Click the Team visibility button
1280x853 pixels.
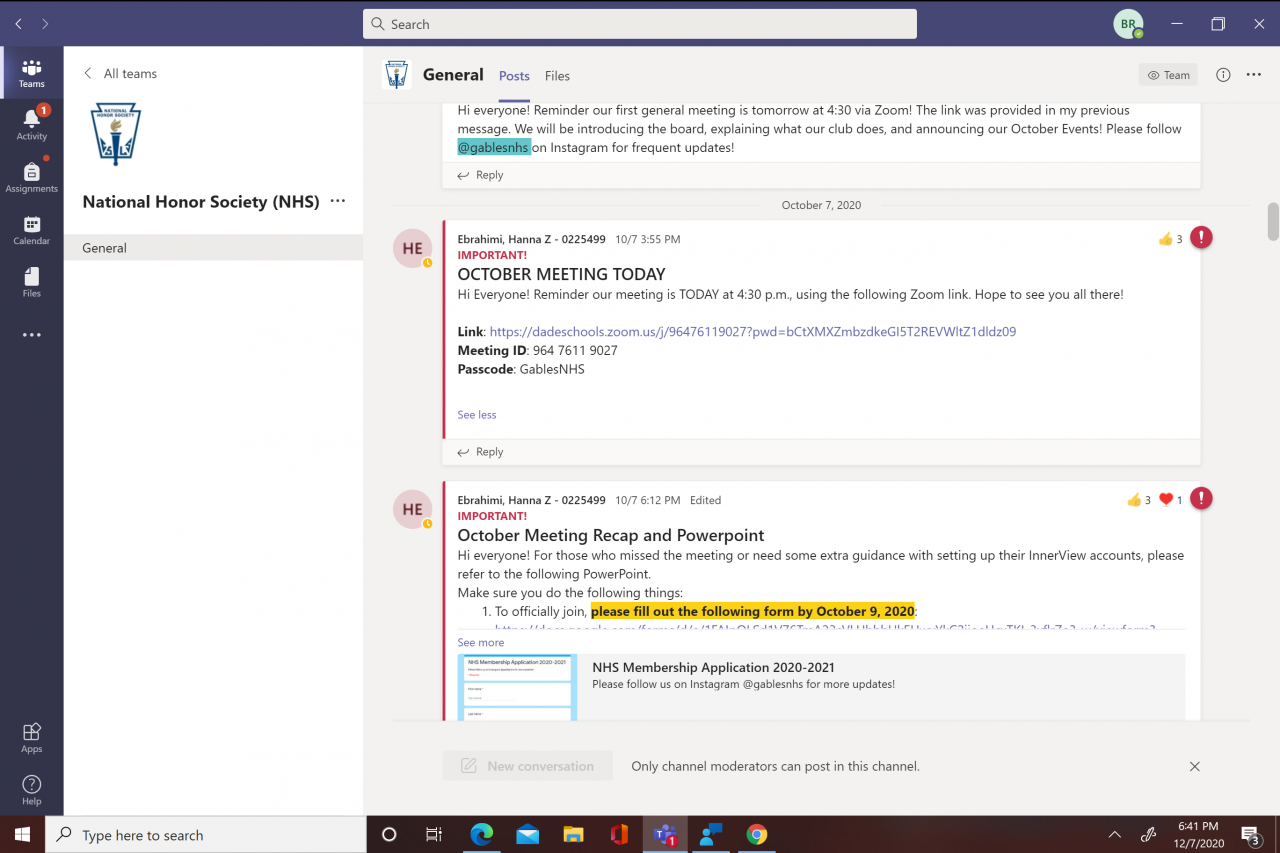(x=1167, y=75)
